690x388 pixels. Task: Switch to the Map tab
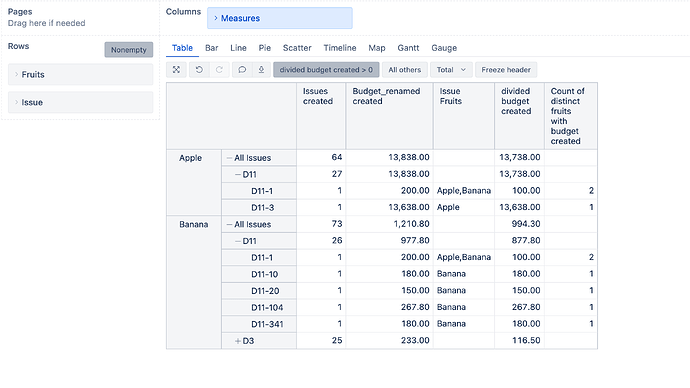coord(377,48)
